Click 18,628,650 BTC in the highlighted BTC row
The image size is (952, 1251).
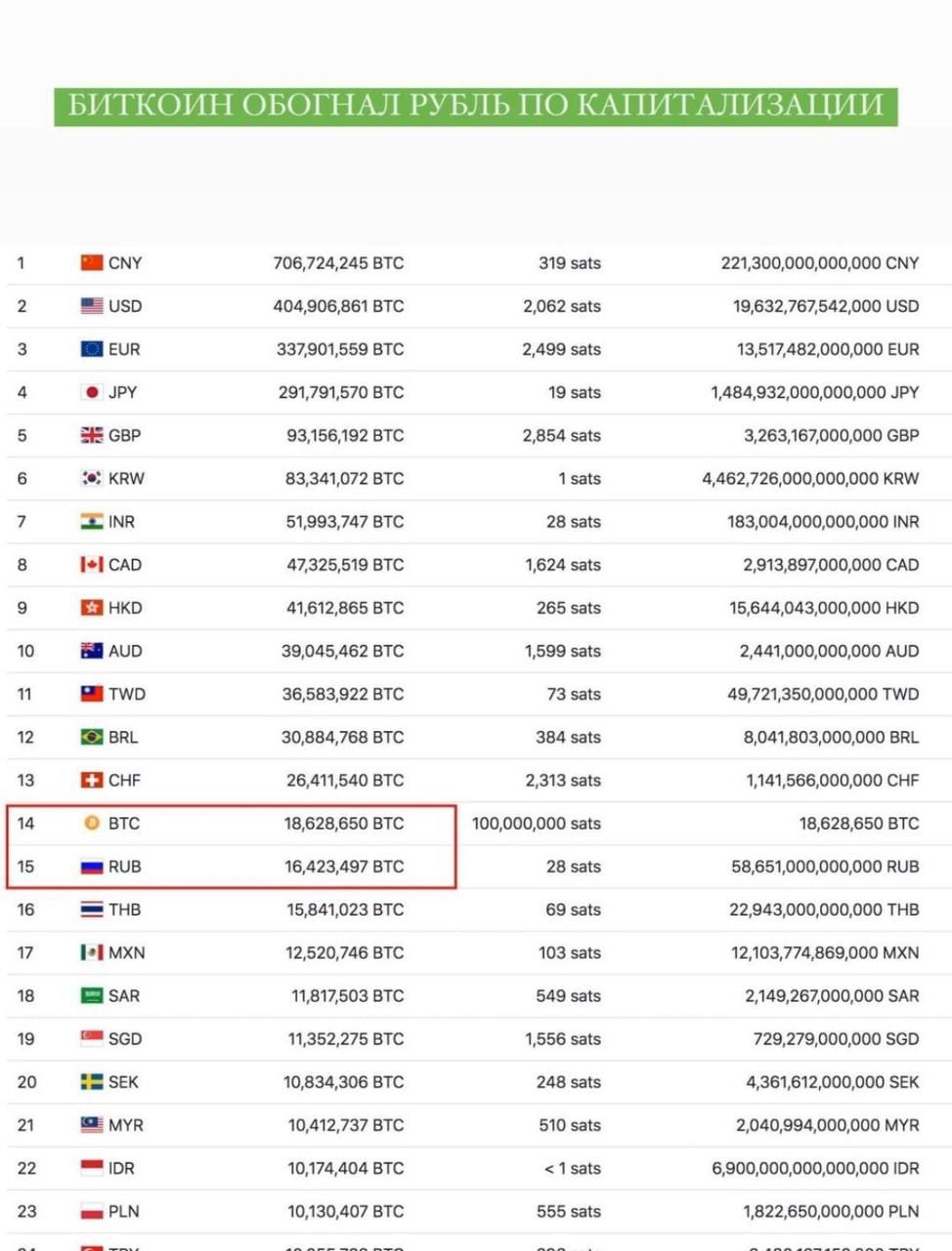(x=344, y=823)
